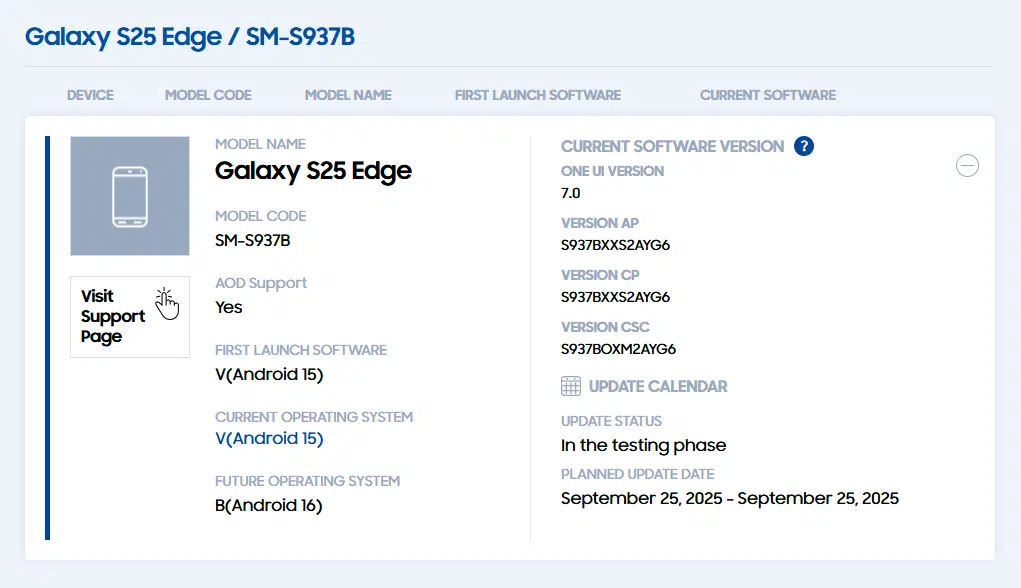Open the blue V(Android 15) current OS link
Screen dimensions: 1021x588
tap(269, 439)
